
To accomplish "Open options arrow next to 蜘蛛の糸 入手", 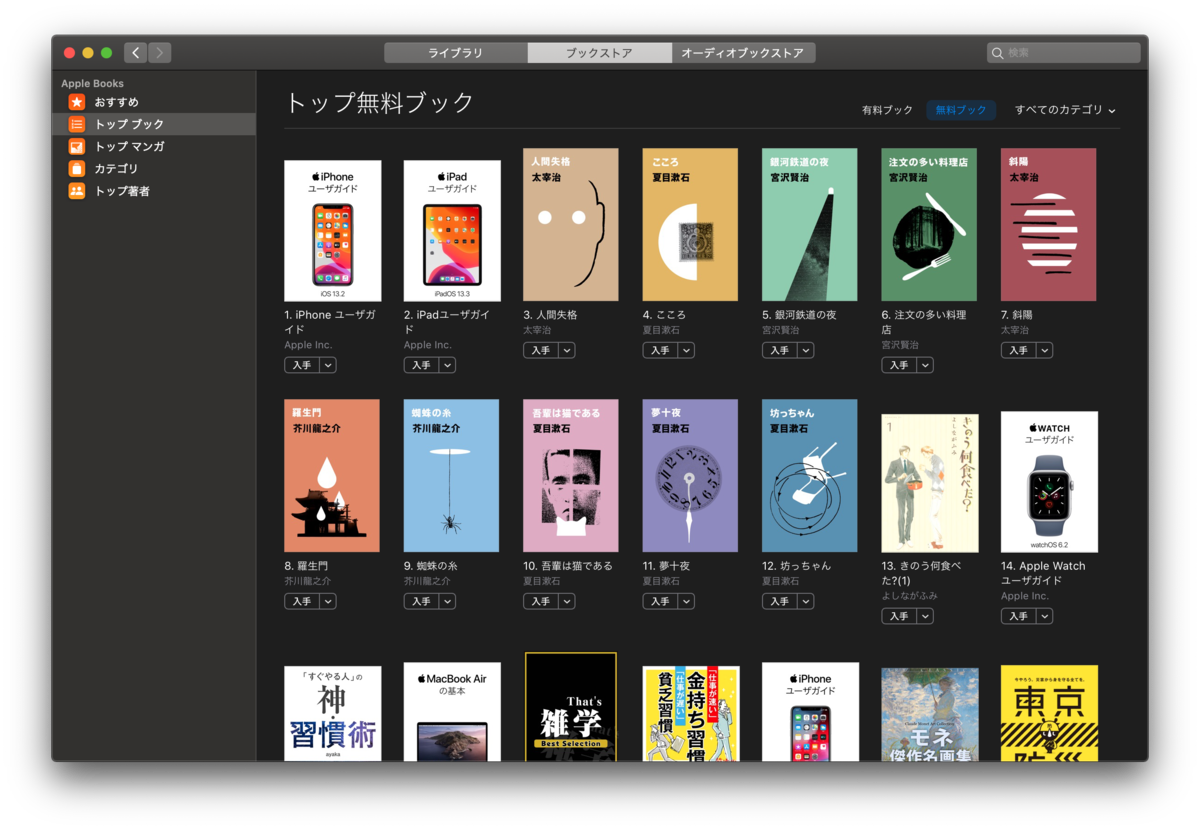I will pyautogui.click(x=447, y=601).
